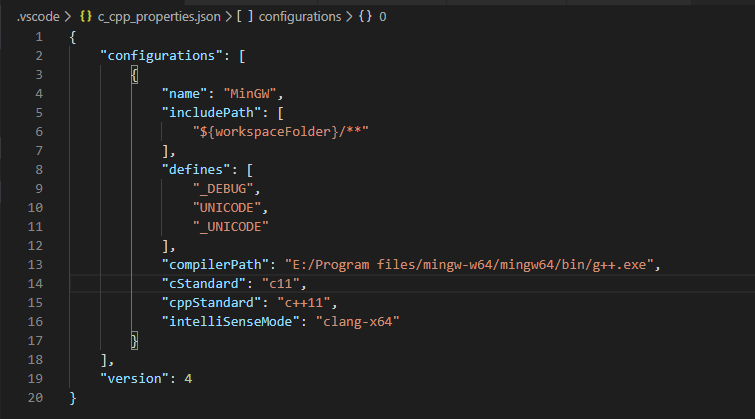Click the object braces icon before 0
755x419 pixels.
[x=365, y=16]
